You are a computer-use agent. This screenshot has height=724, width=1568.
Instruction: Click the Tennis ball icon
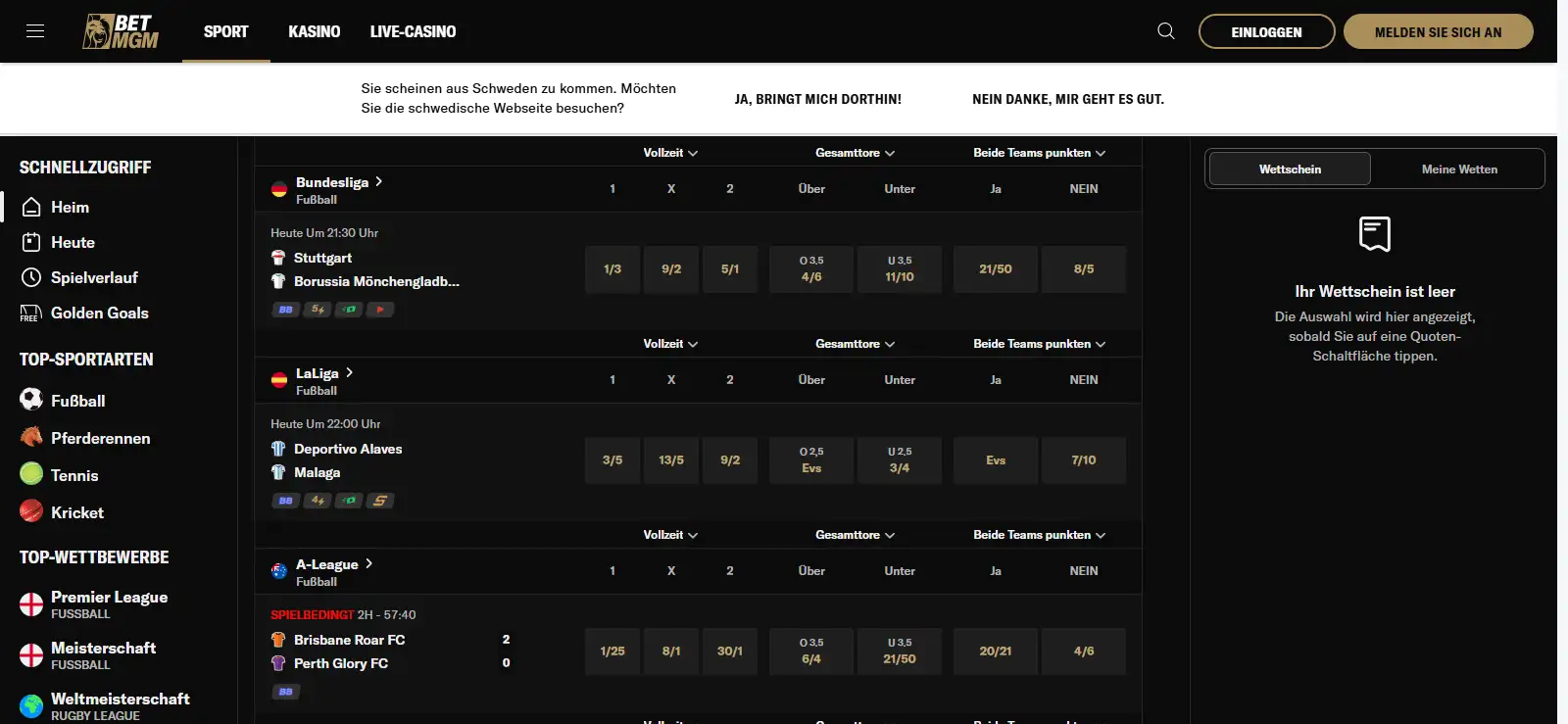click(x=31, y=474)
